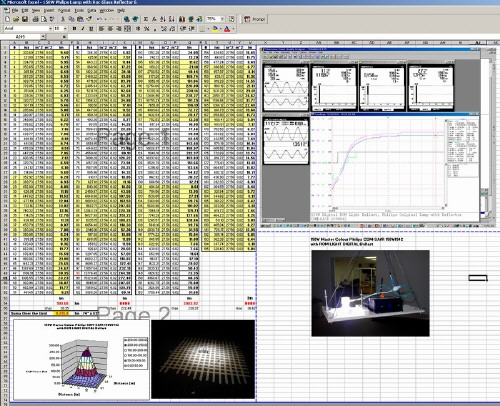Click the Increase Indent icon
Image resolution: width=500 pixels, height=406 pixels.
point(192,29)
